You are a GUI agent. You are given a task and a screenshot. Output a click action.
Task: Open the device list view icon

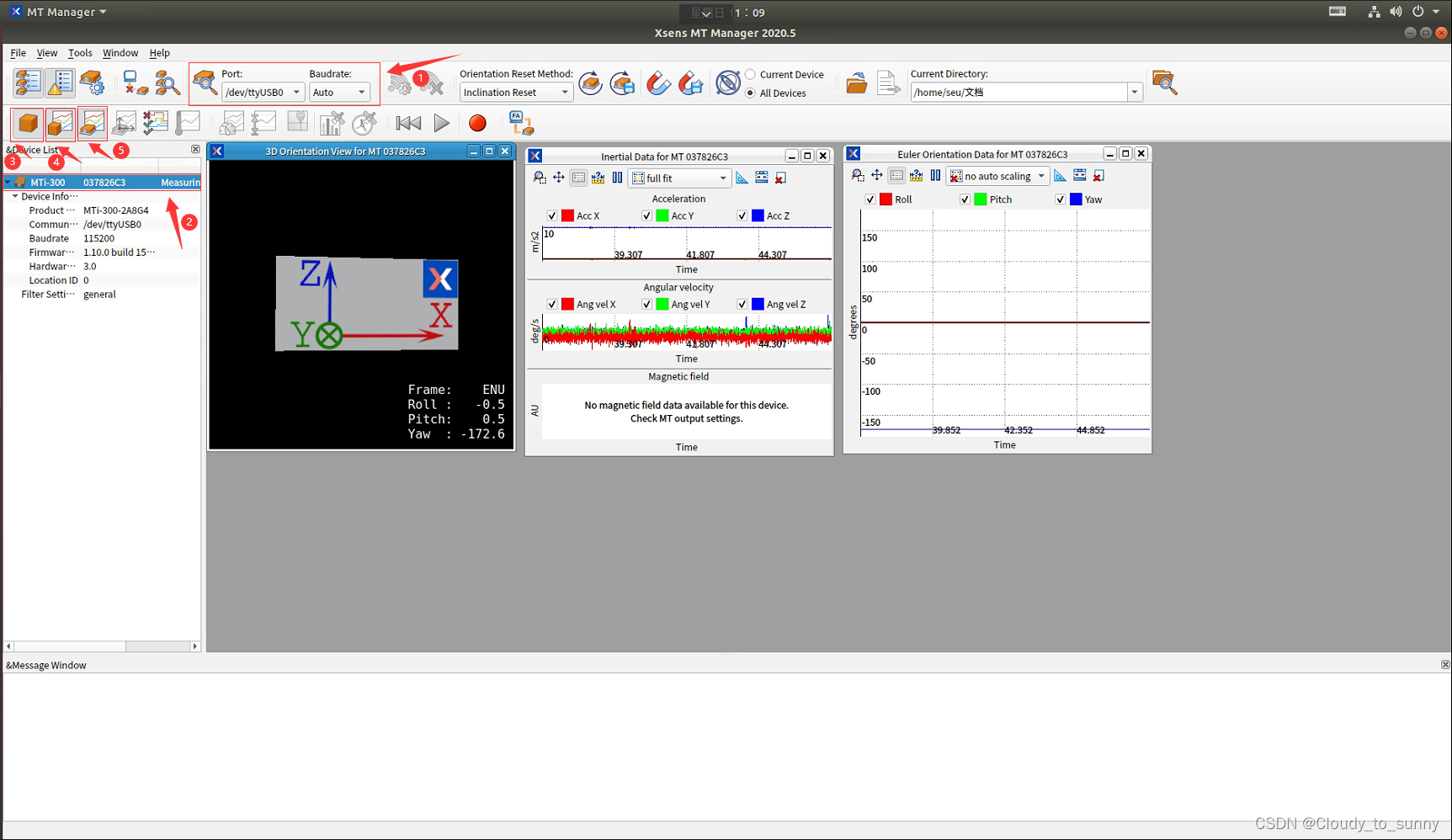(28, 82)
